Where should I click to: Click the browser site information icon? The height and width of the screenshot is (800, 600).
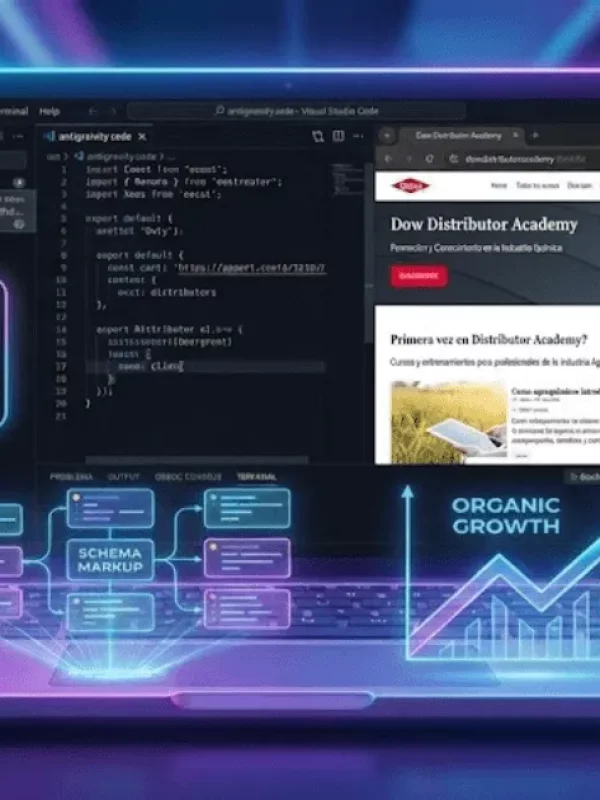[x=454, y=159]
